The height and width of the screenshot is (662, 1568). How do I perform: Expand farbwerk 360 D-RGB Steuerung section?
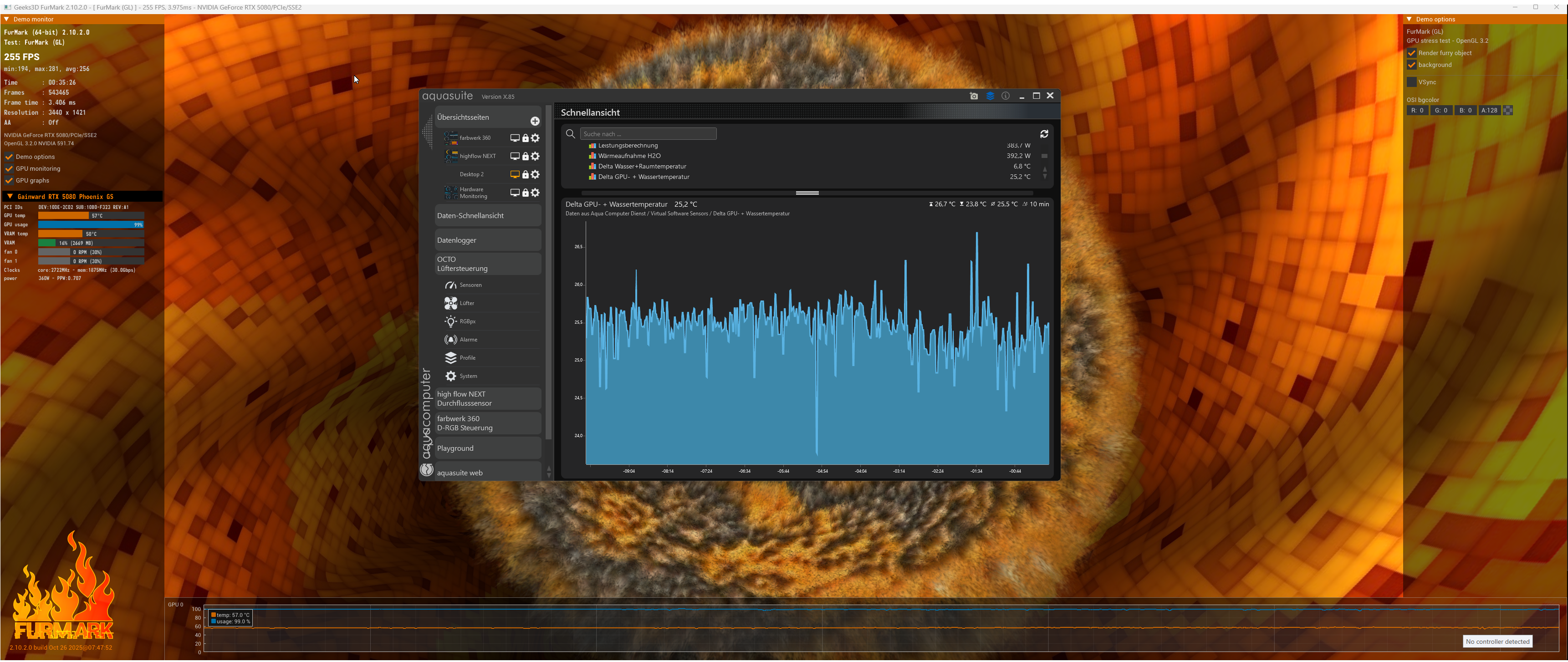click(488, 423)
